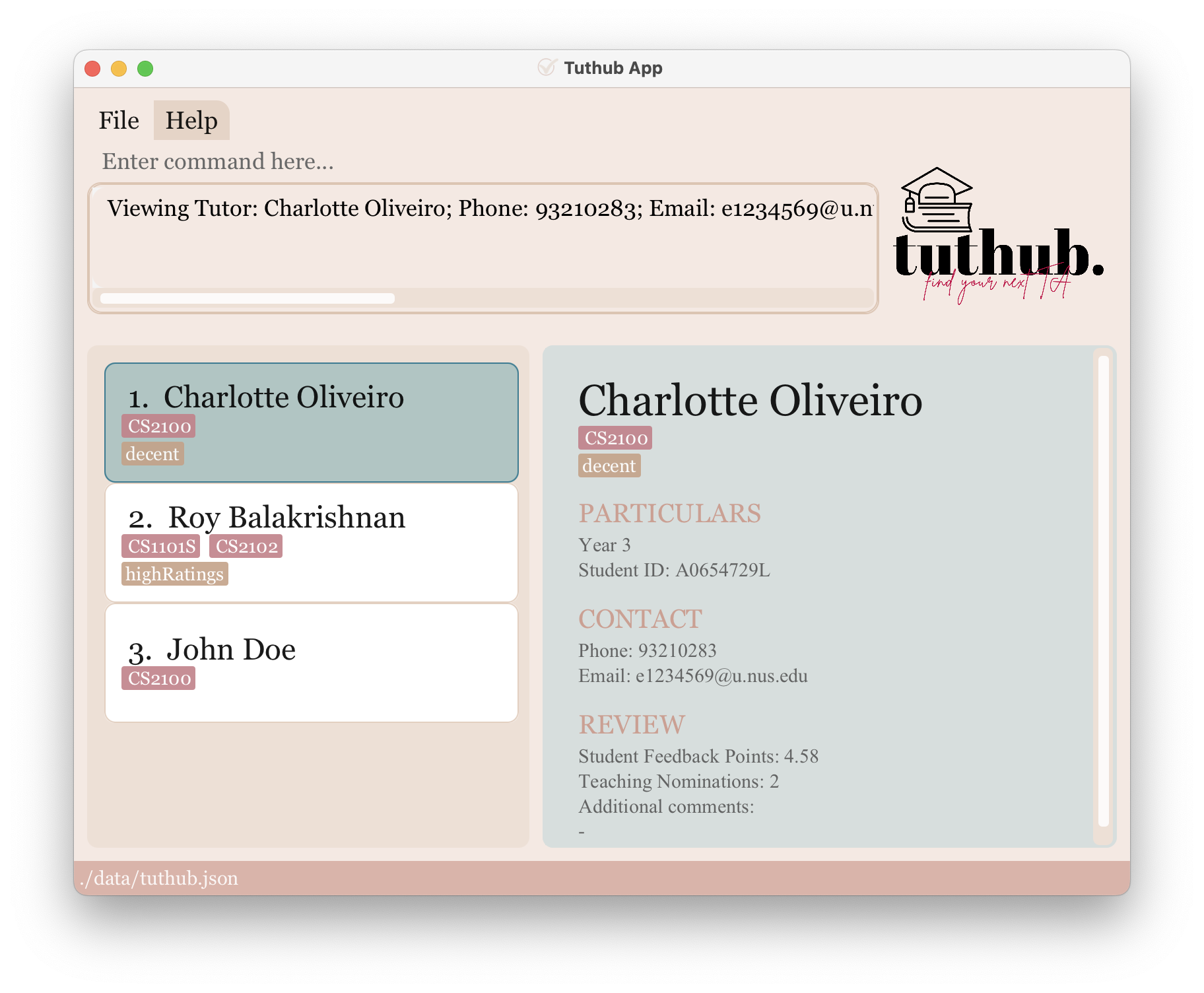The width and height of the screenshot is (1204, 993).
Task: Click Additional comments: label
Action: (666, 807)
